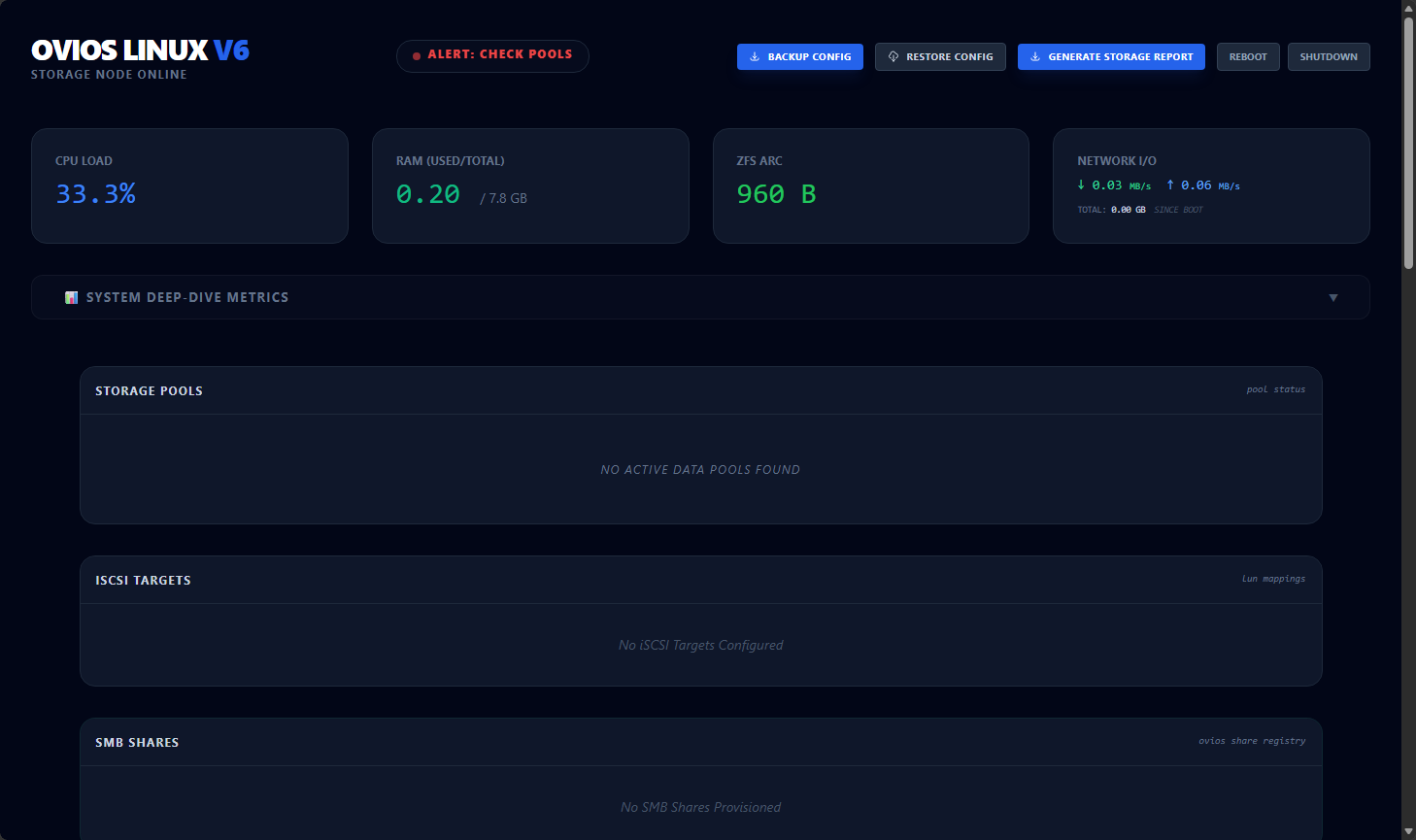This screenshot has height=840, width=1416.
Task: Click the Storage Pools panel heading
Action: 149,391
